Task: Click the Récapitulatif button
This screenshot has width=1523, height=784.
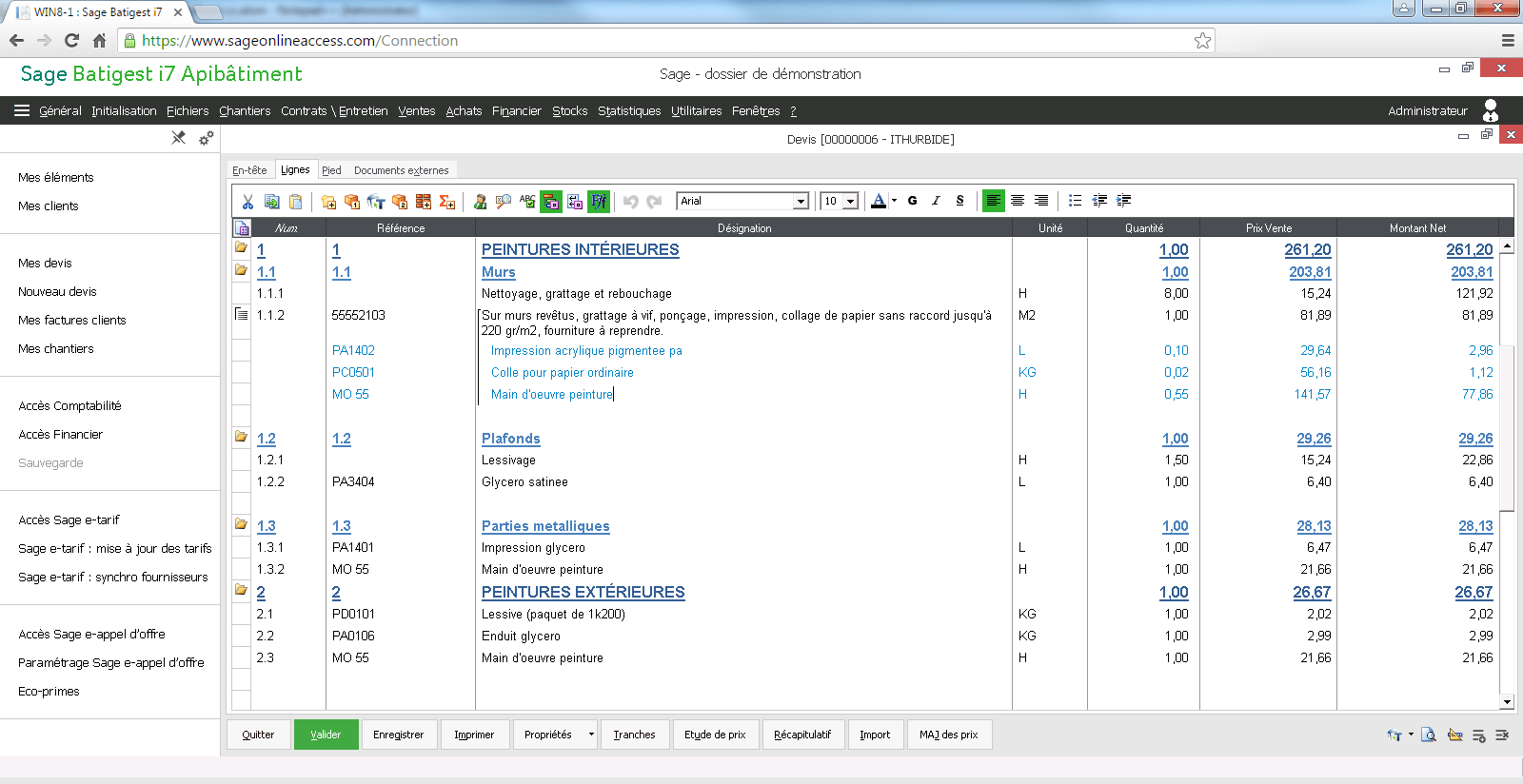Action: 802,735
